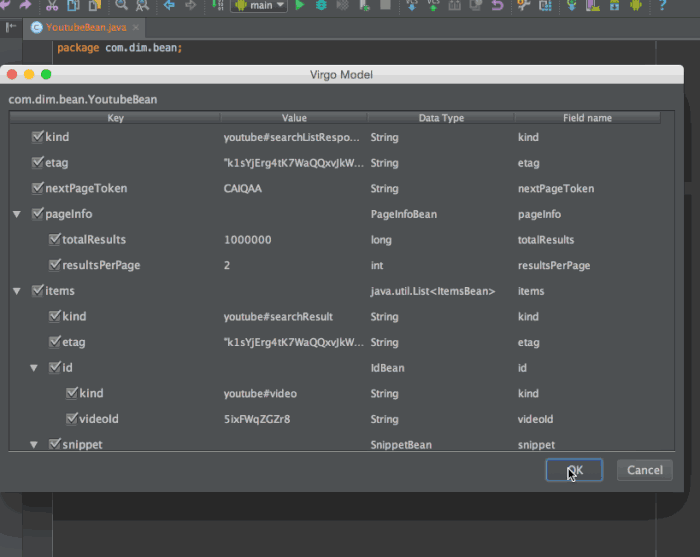This screenshot has width=700, height=557.
Task: Collapse the items tree node
Action: 17,291
